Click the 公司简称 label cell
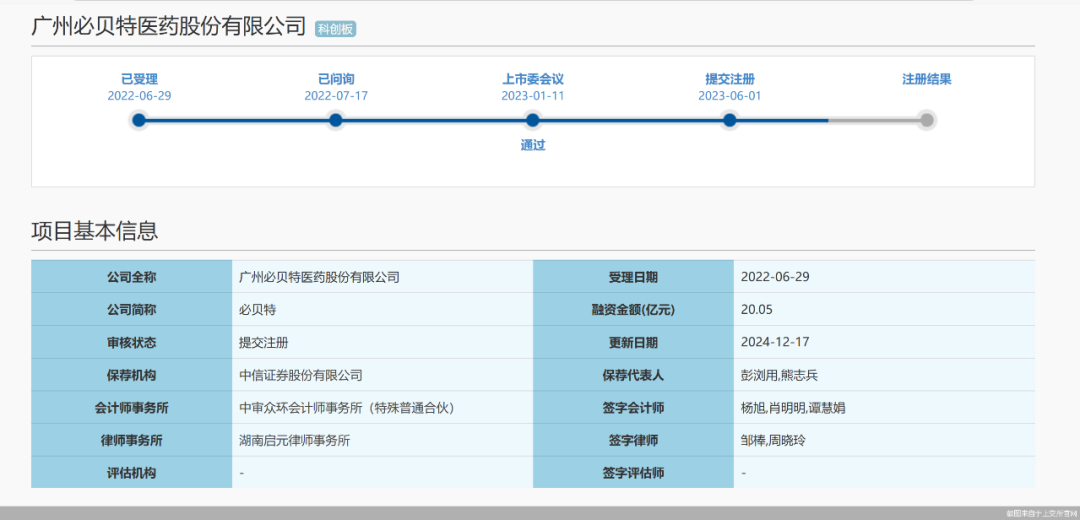Viewport: 1080px width, 520px height. click(132, 310)
